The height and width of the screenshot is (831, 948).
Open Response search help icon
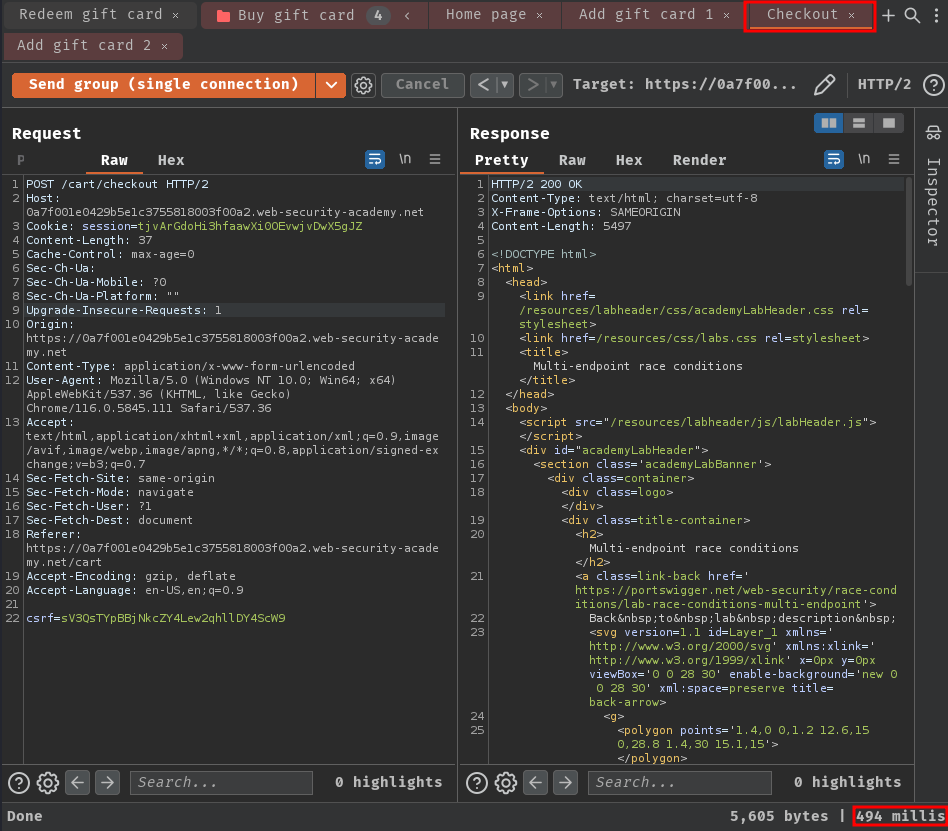coord(477,783)
